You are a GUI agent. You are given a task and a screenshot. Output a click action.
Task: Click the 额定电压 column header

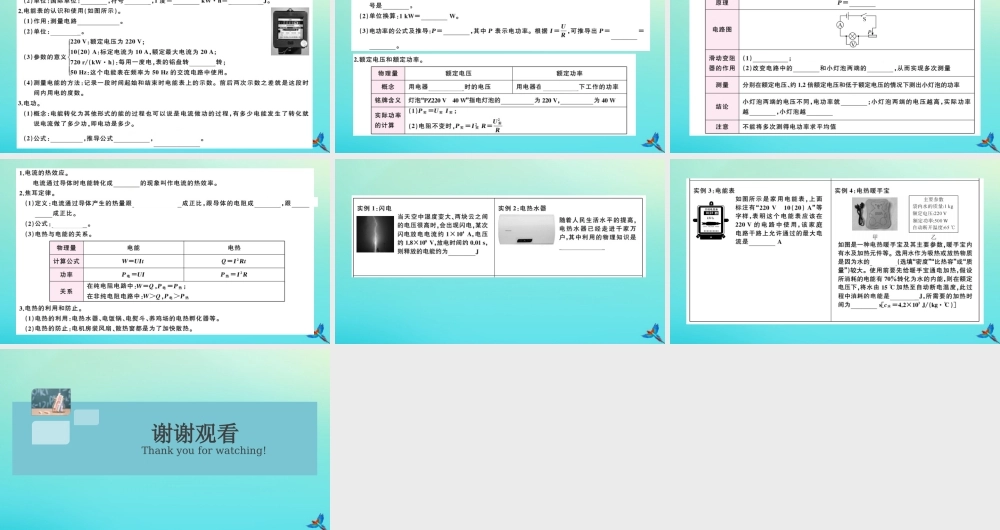458,73
